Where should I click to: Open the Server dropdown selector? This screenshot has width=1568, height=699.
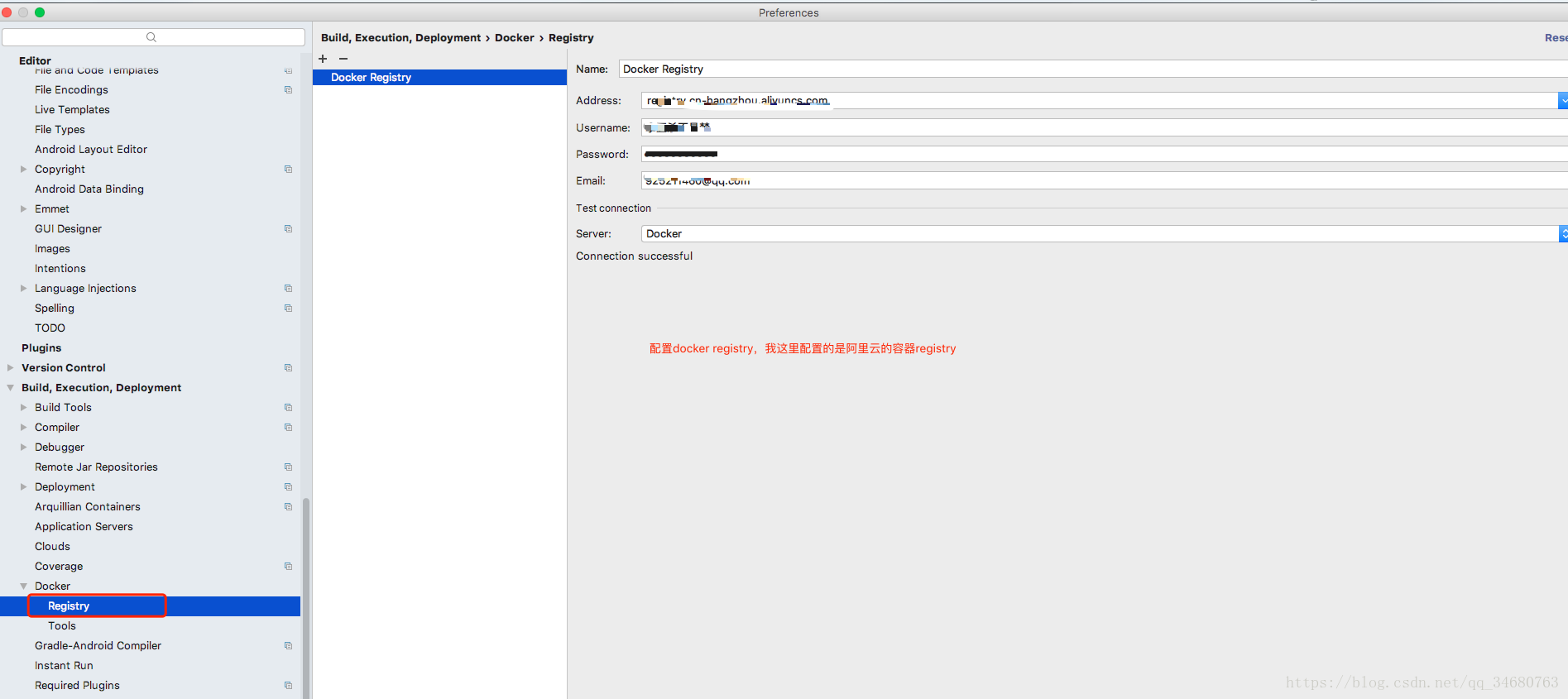click(1562, 233)
